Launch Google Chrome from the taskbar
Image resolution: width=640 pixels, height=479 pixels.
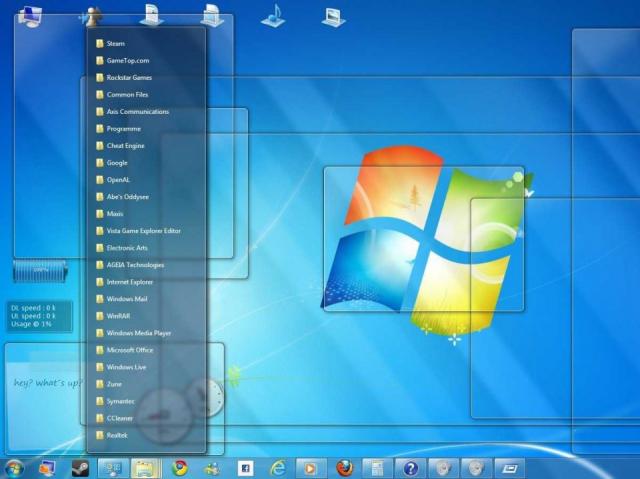coord(180,468)
